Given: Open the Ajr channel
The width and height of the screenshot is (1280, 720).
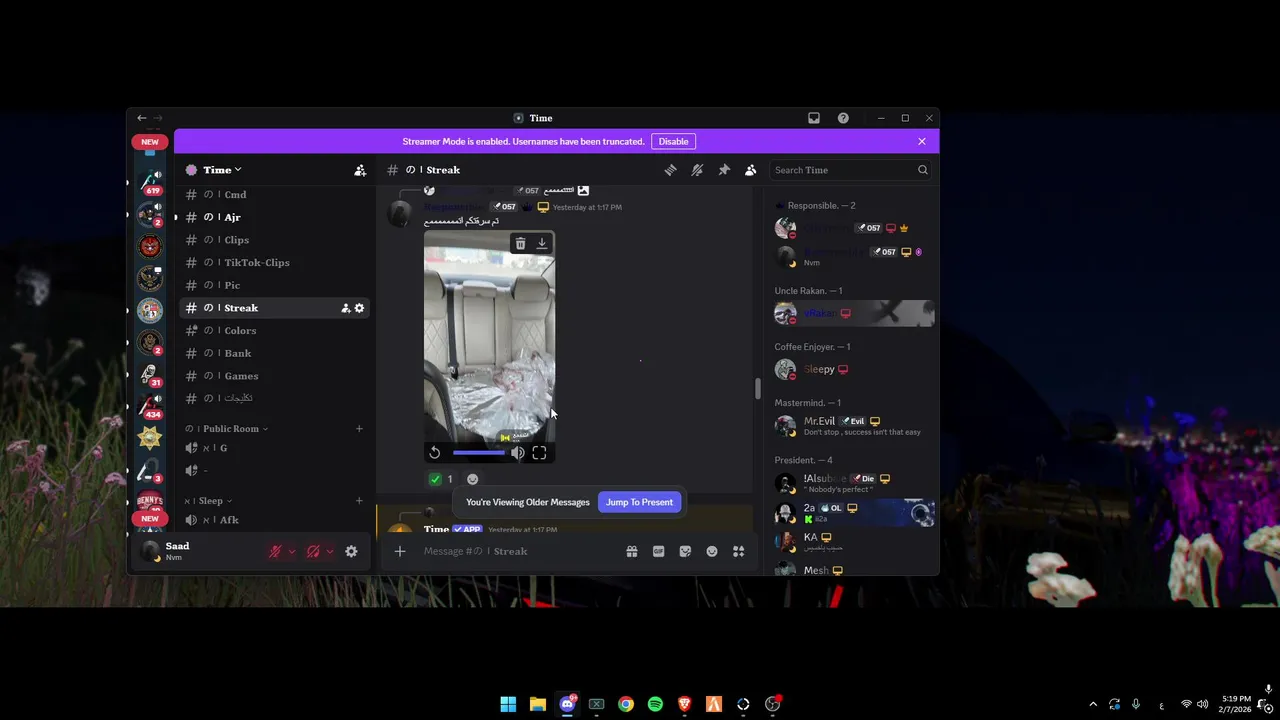Looking at the screenshot, I should (x=275, y=217).
